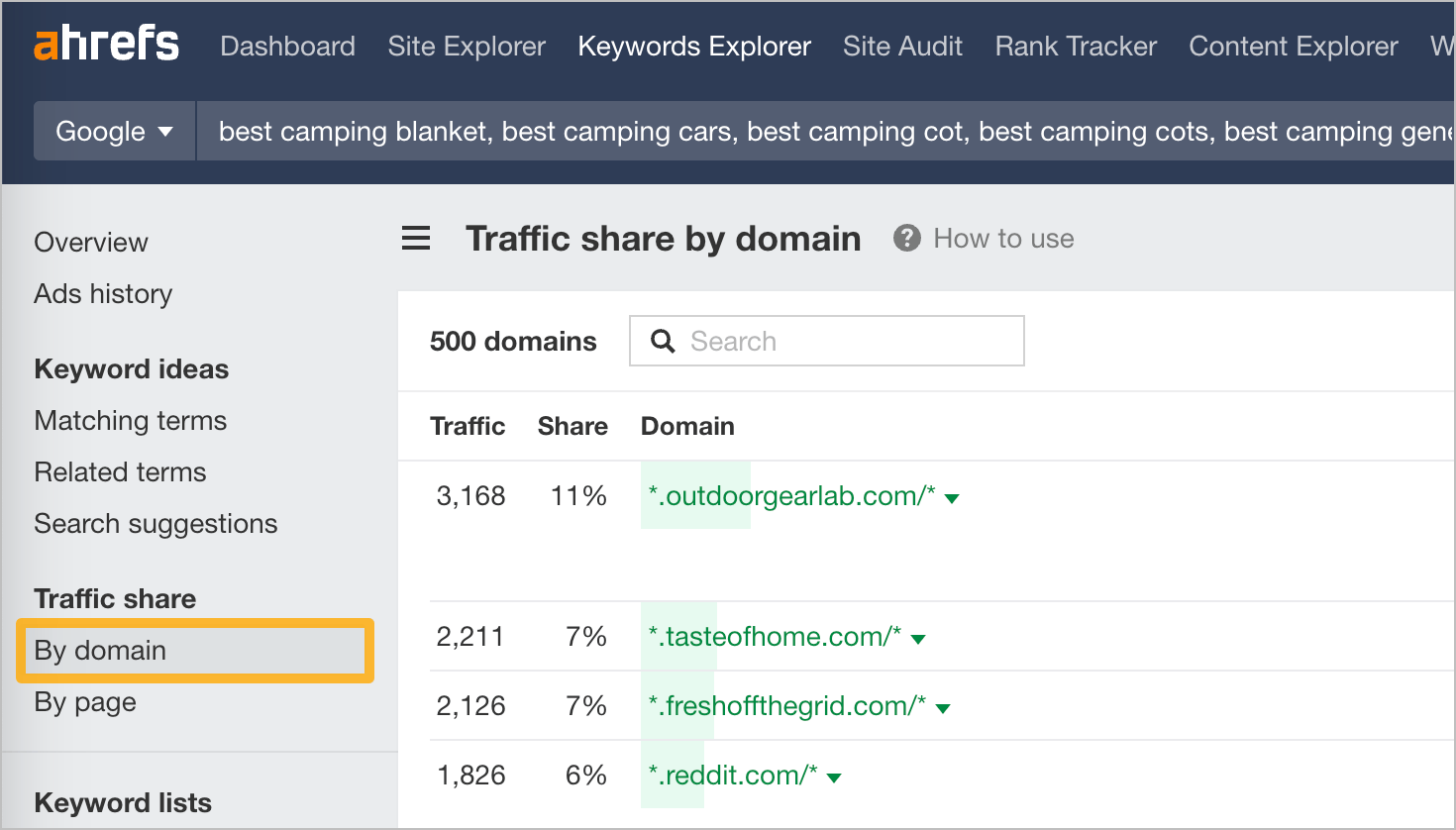Viewport: 1456px width, 830px height.
Task: Click the Traffic share section heading
Action: tap(115, 599)
